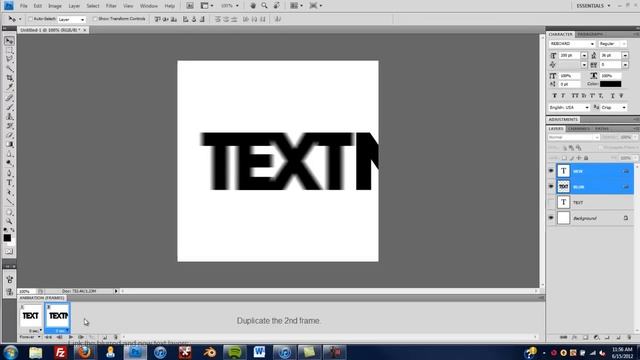Select the Zoom tool in toolbox
This screenshot has width=640, height=360.
(9, 221)
